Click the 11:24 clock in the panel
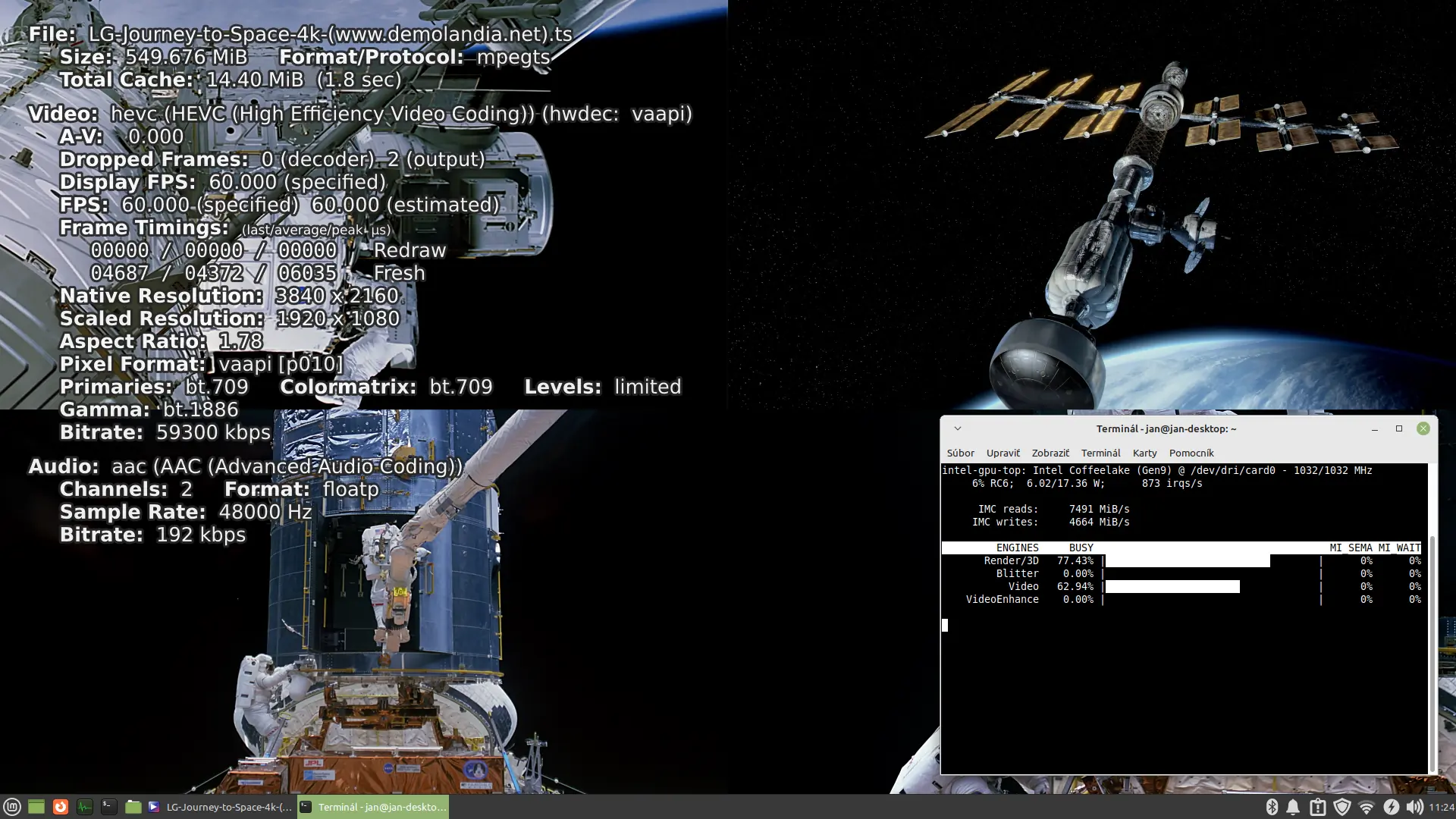Image resolution: width=1456 pixels, height=819 pixels. click(1442, 807)
